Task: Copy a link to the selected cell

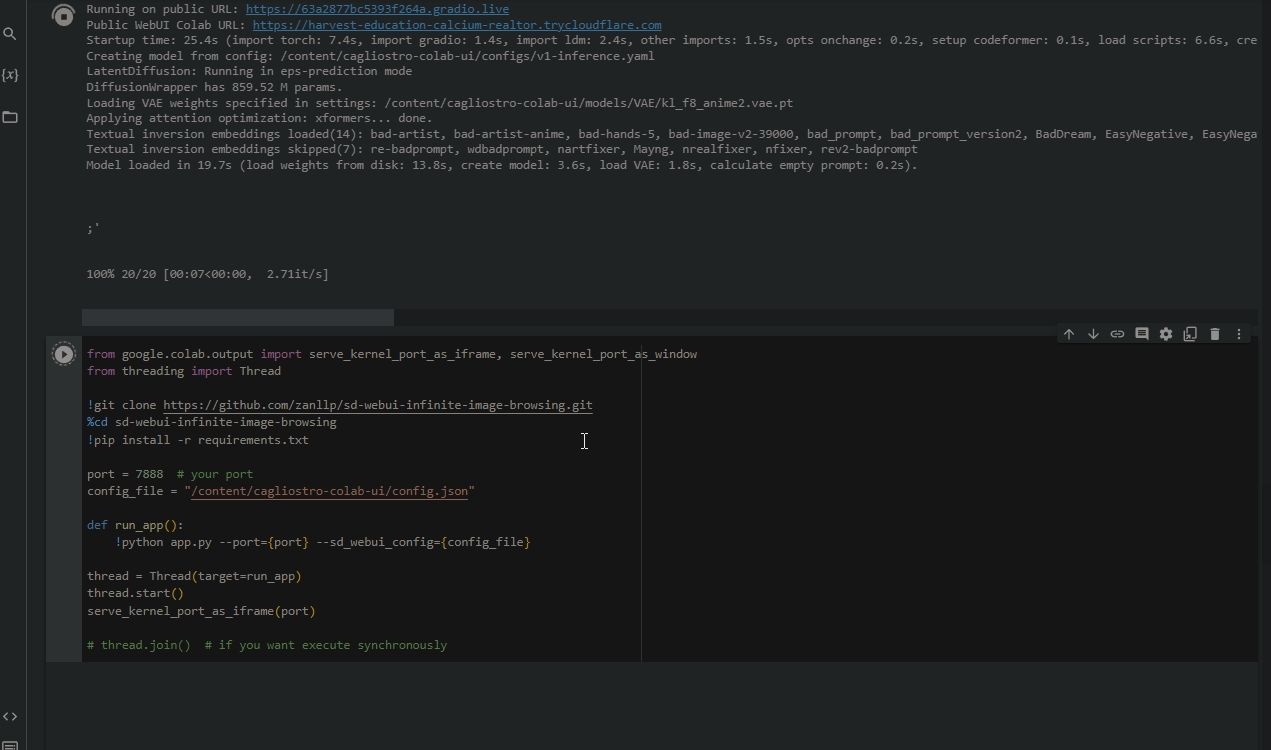Action: [1117, 334]
